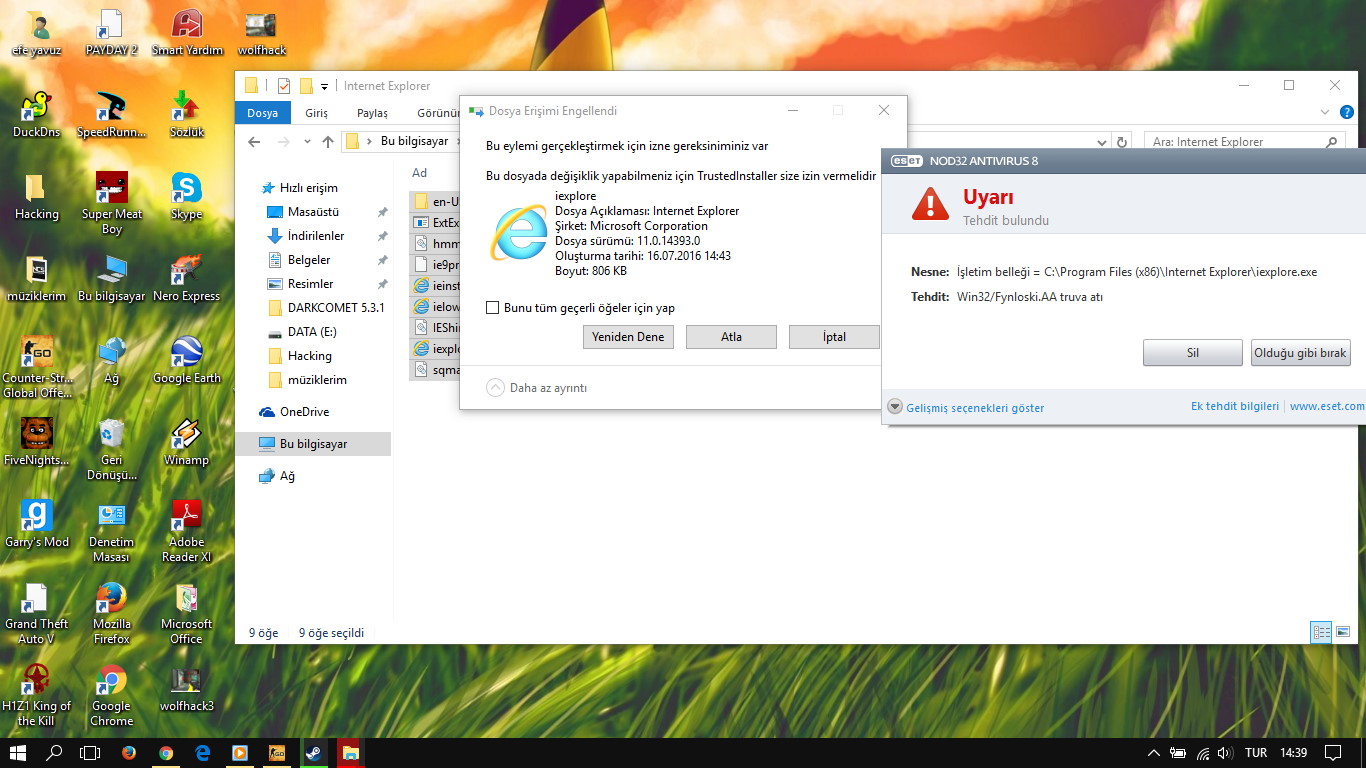Expand 'Gelişmiş seçenekleri göster' in ESET alert
This screenshot has height=768, width=1366.
967,407
